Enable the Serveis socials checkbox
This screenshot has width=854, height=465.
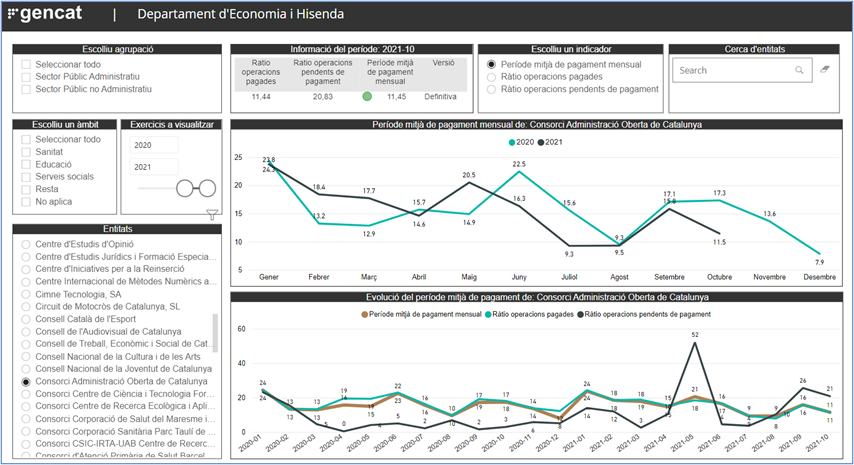26,177
